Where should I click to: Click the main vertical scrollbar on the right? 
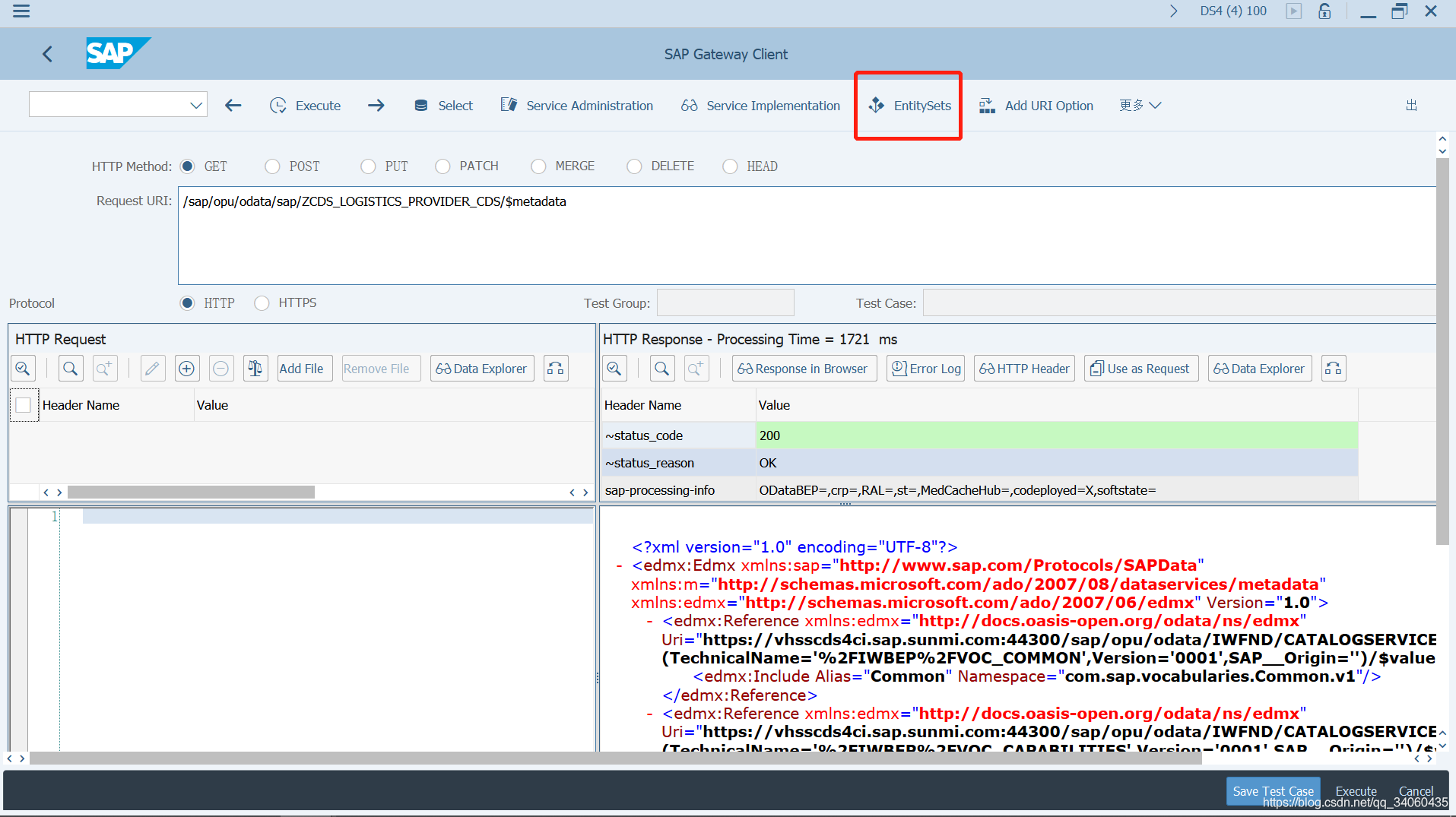[1442, 351]
